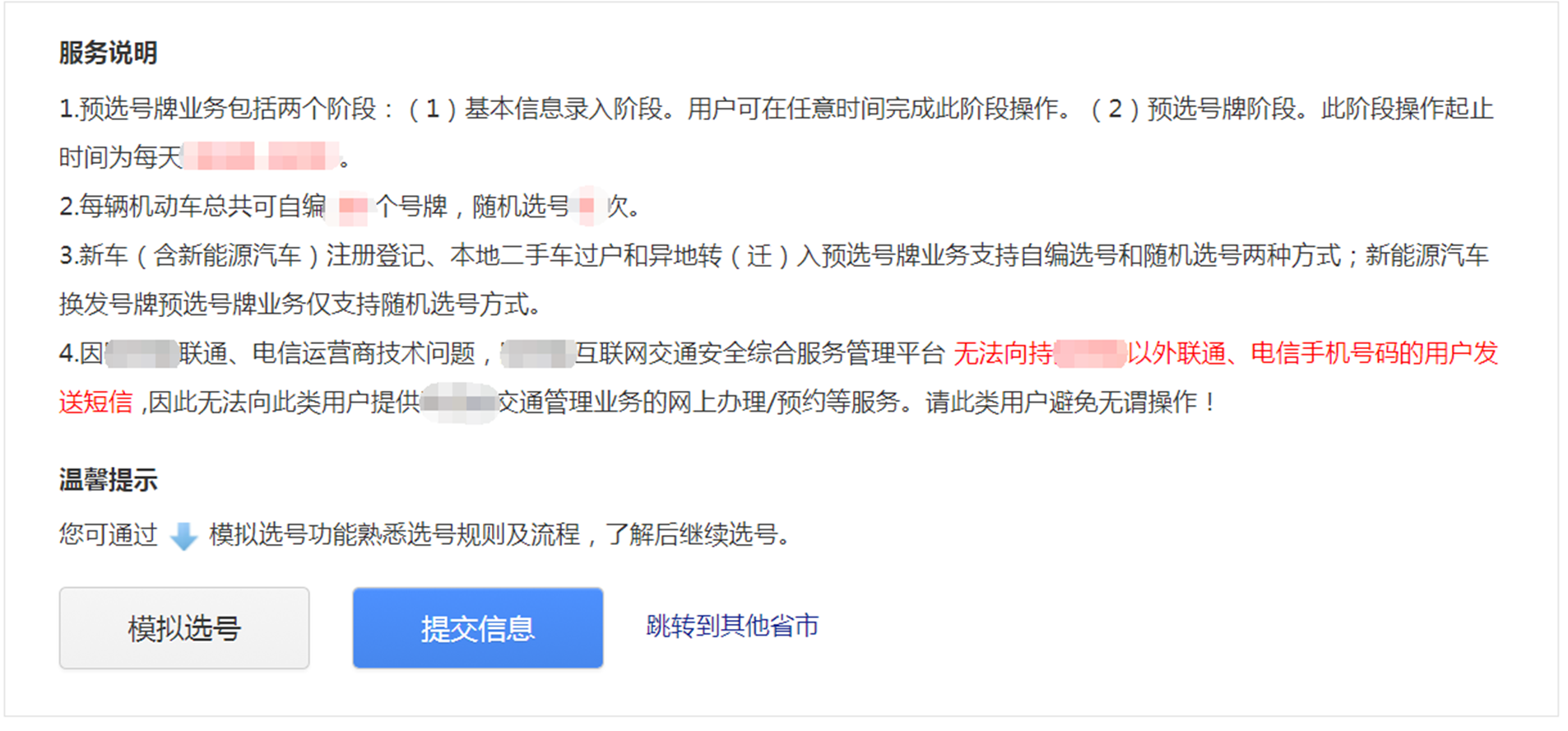Click the blurred number before 个号牌

tap(353, 207)
